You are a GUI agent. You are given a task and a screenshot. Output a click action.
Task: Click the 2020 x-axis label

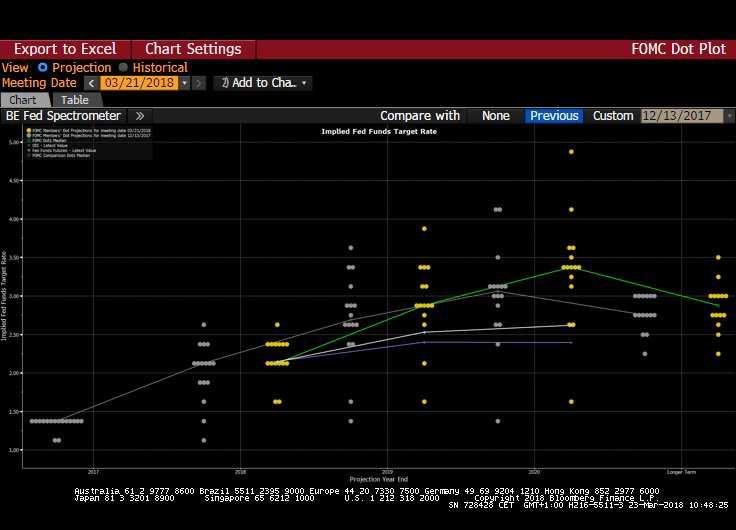click(534, 472)
